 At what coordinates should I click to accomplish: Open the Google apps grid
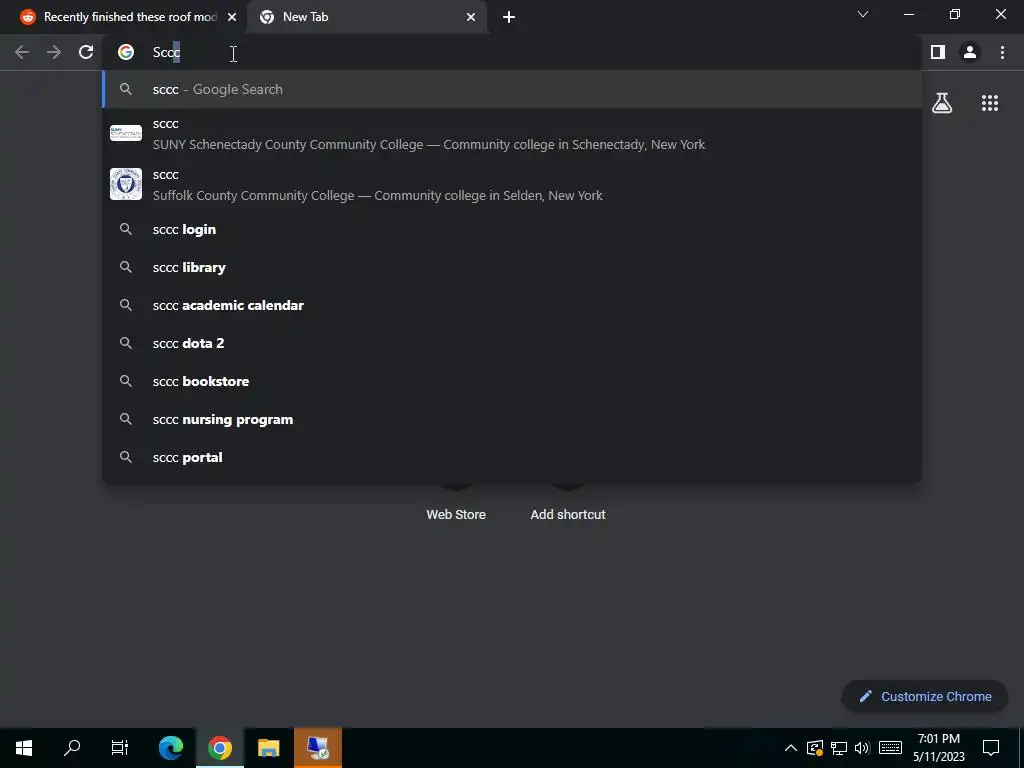pos(990,103)
